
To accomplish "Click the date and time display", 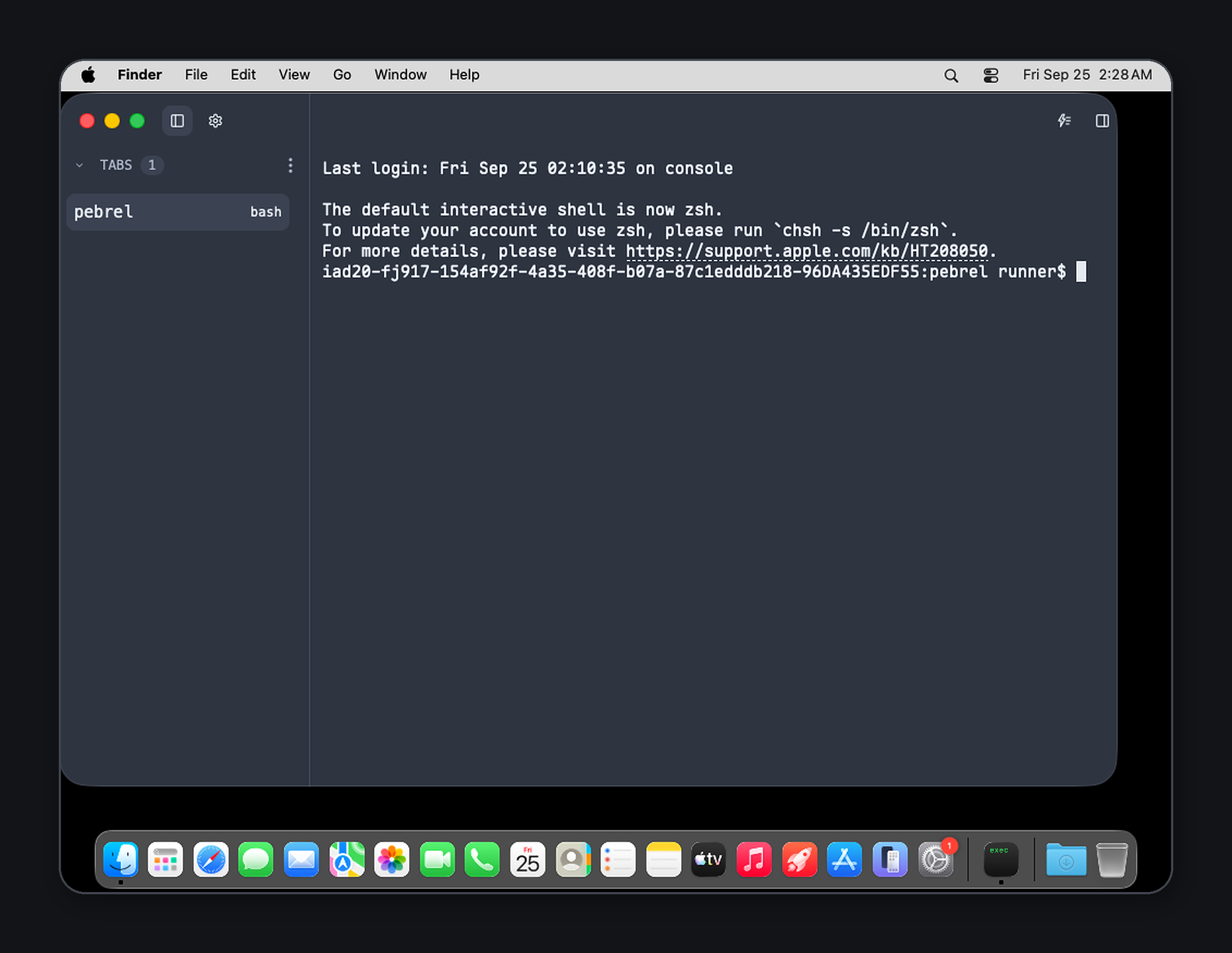I will (1087, 75).
